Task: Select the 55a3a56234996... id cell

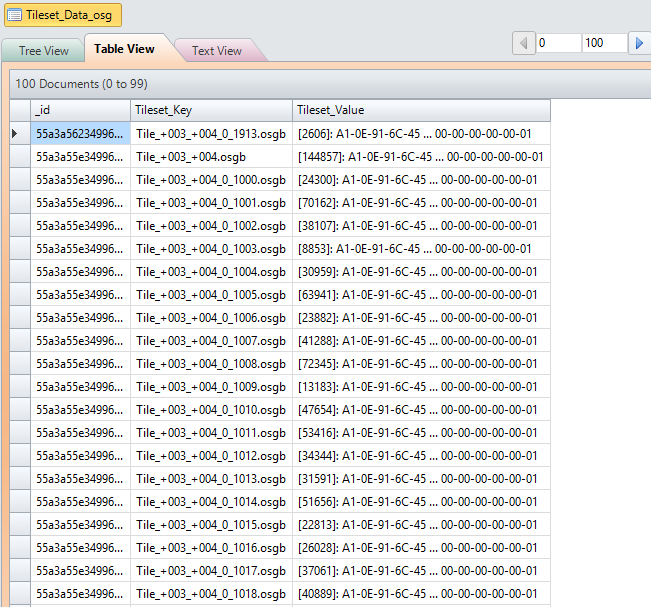Action: pyautogui.click(x=81, y=134)
